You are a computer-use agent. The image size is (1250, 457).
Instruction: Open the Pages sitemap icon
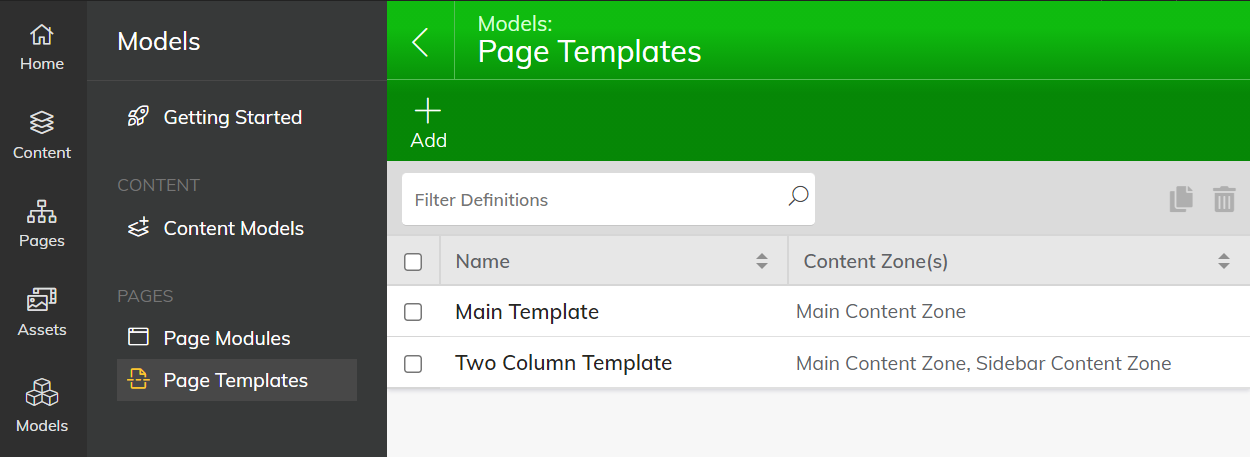tap(41, 212)
